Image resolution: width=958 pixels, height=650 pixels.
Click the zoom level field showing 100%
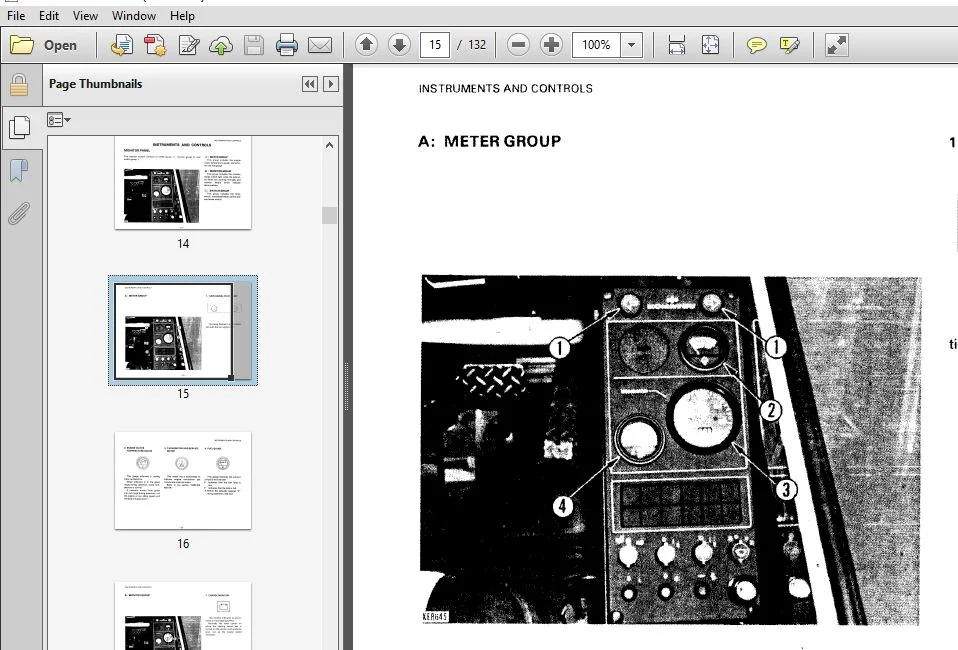[596, 45]
